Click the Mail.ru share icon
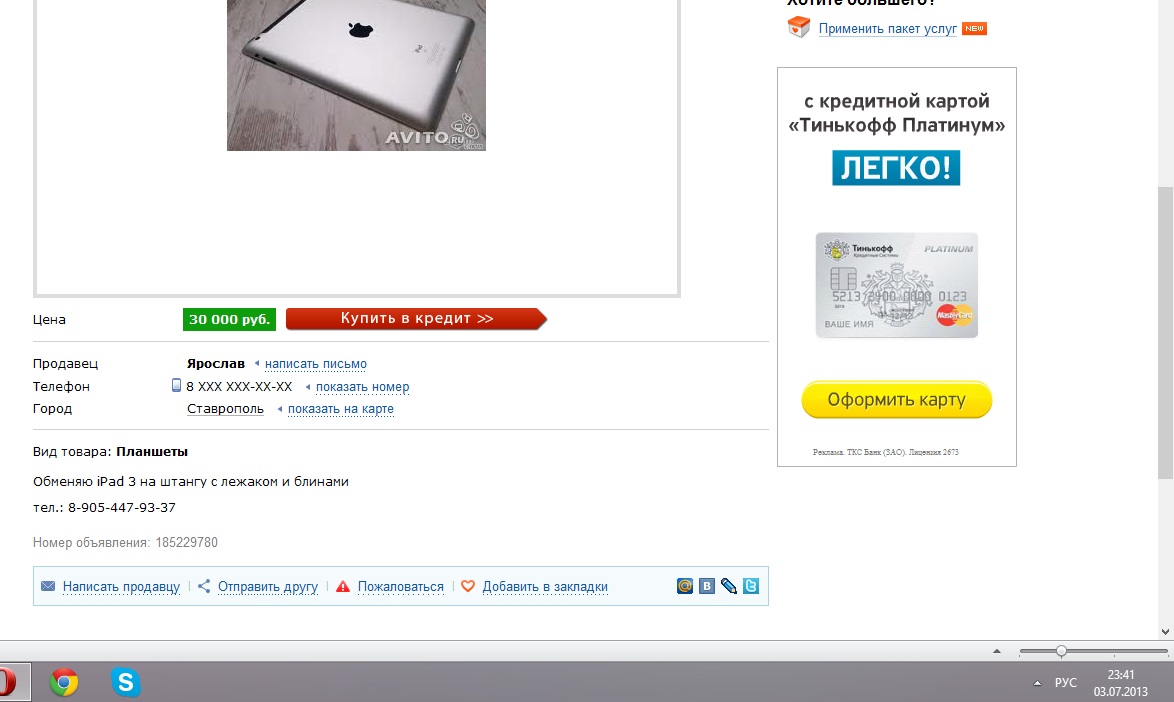The width and height of the screenshot is (1174, 702). pyautogui.click(x=684, y=586)
